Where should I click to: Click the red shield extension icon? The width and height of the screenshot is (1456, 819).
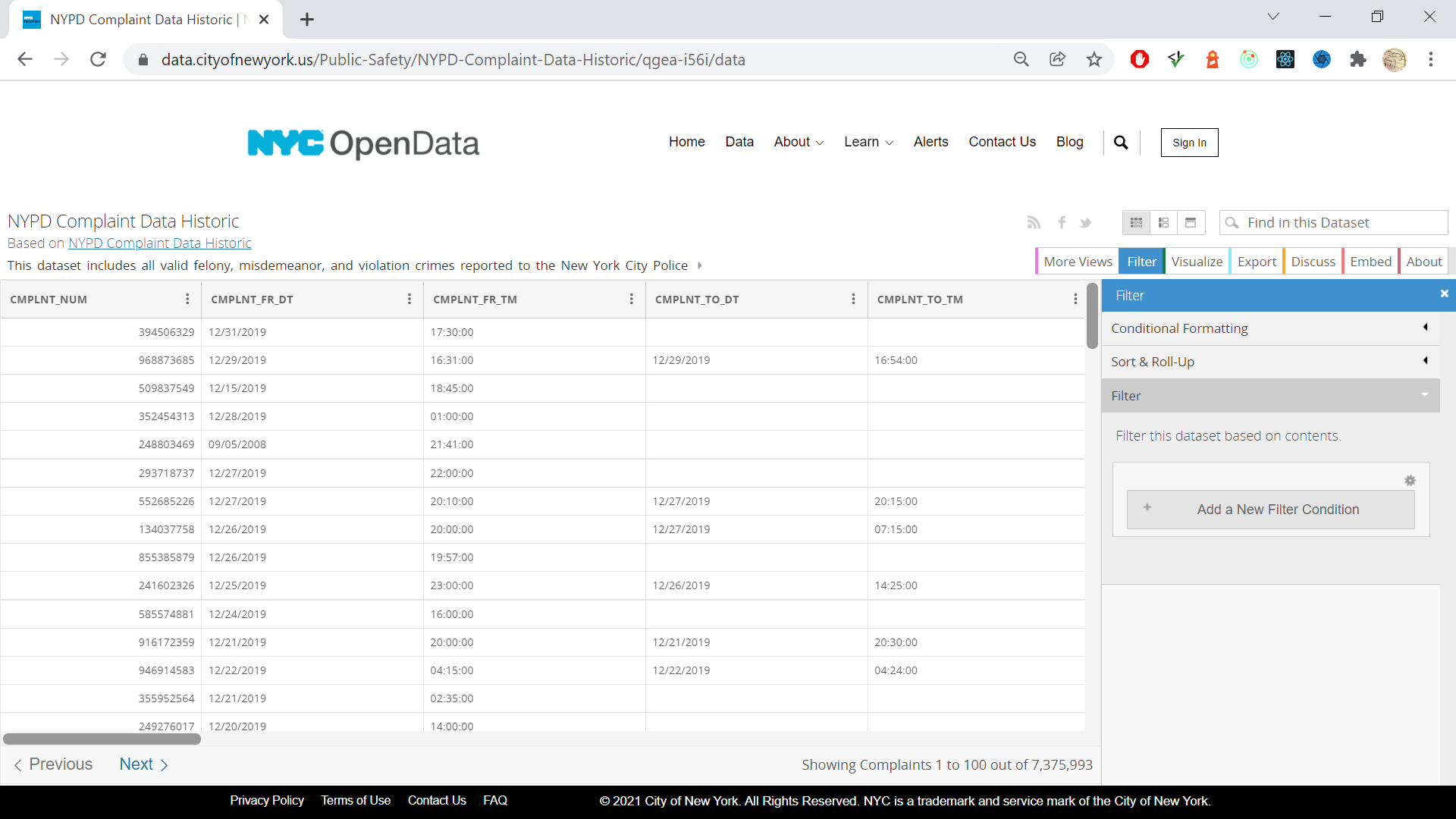click(x=1140, y=59)
